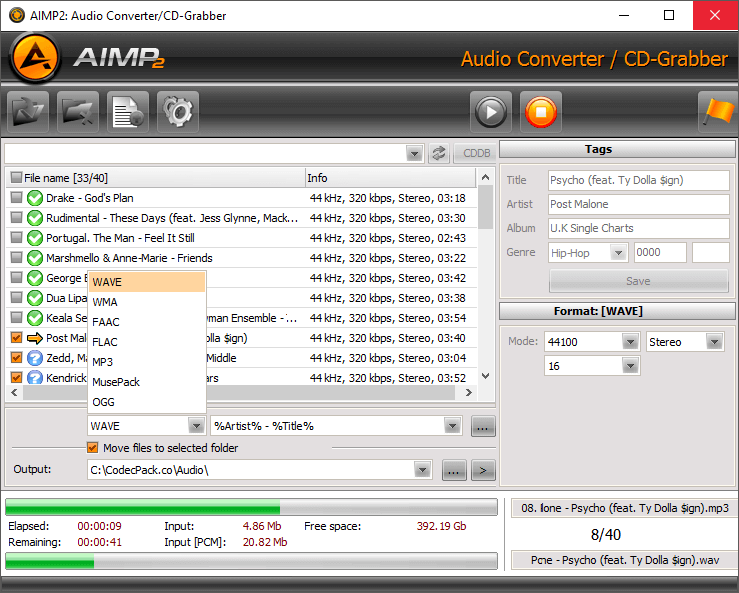This screenshot has width=739, height=593.
Task: Select FLAC in the format list
Action: 147,342
